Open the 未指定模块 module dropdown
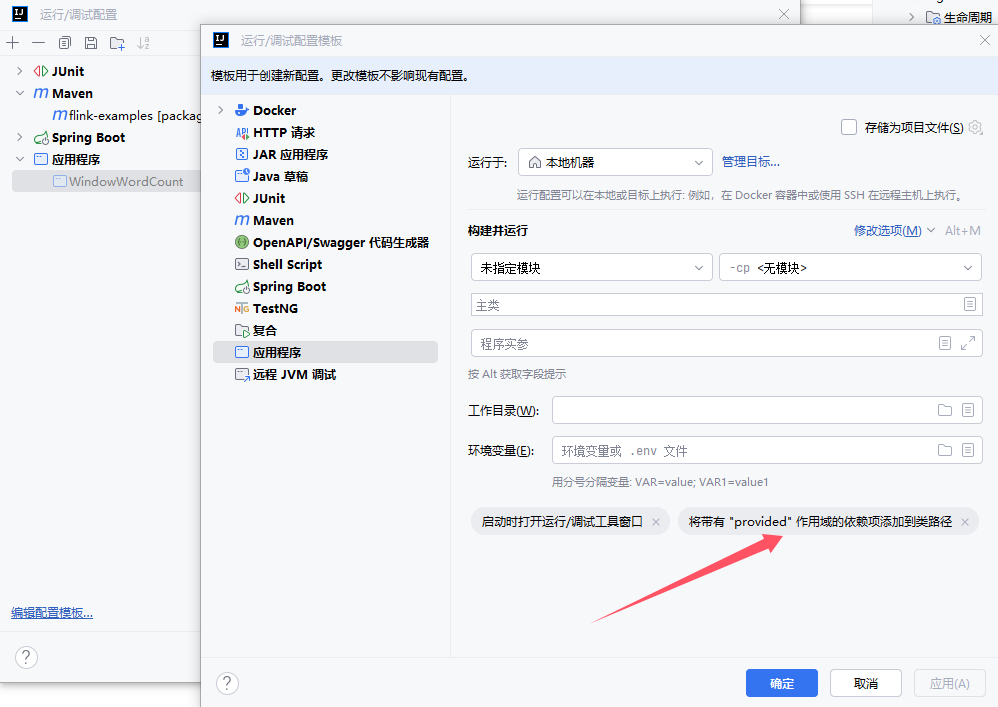This screenshot has height=707, width=998. (x=591, y=268)
